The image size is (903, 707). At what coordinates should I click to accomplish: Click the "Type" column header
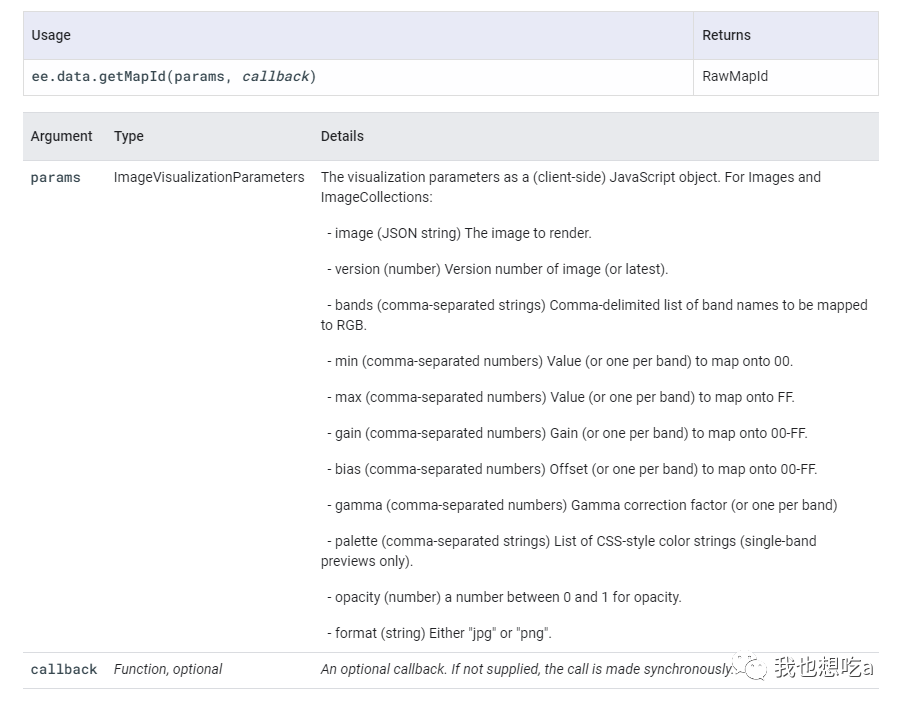coord(129,136)
